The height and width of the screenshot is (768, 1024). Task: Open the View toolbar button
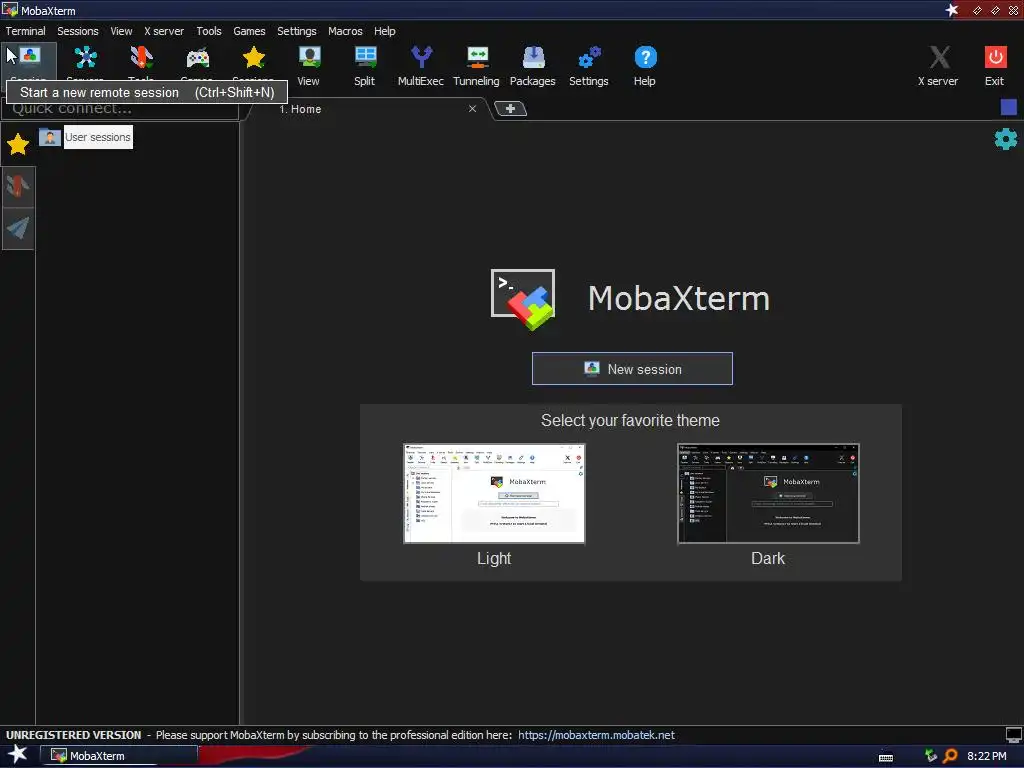click(x=309, y=66)
